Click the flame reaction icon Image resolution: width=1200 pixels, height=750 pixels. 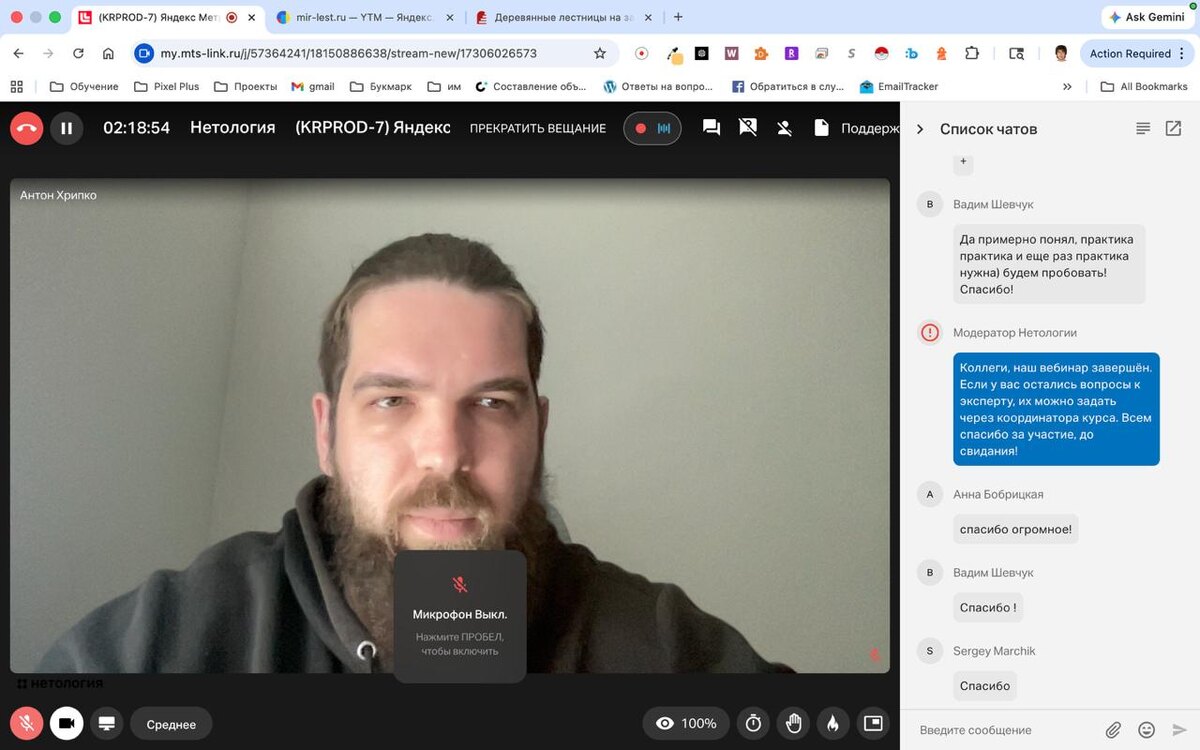click(833, 723)
